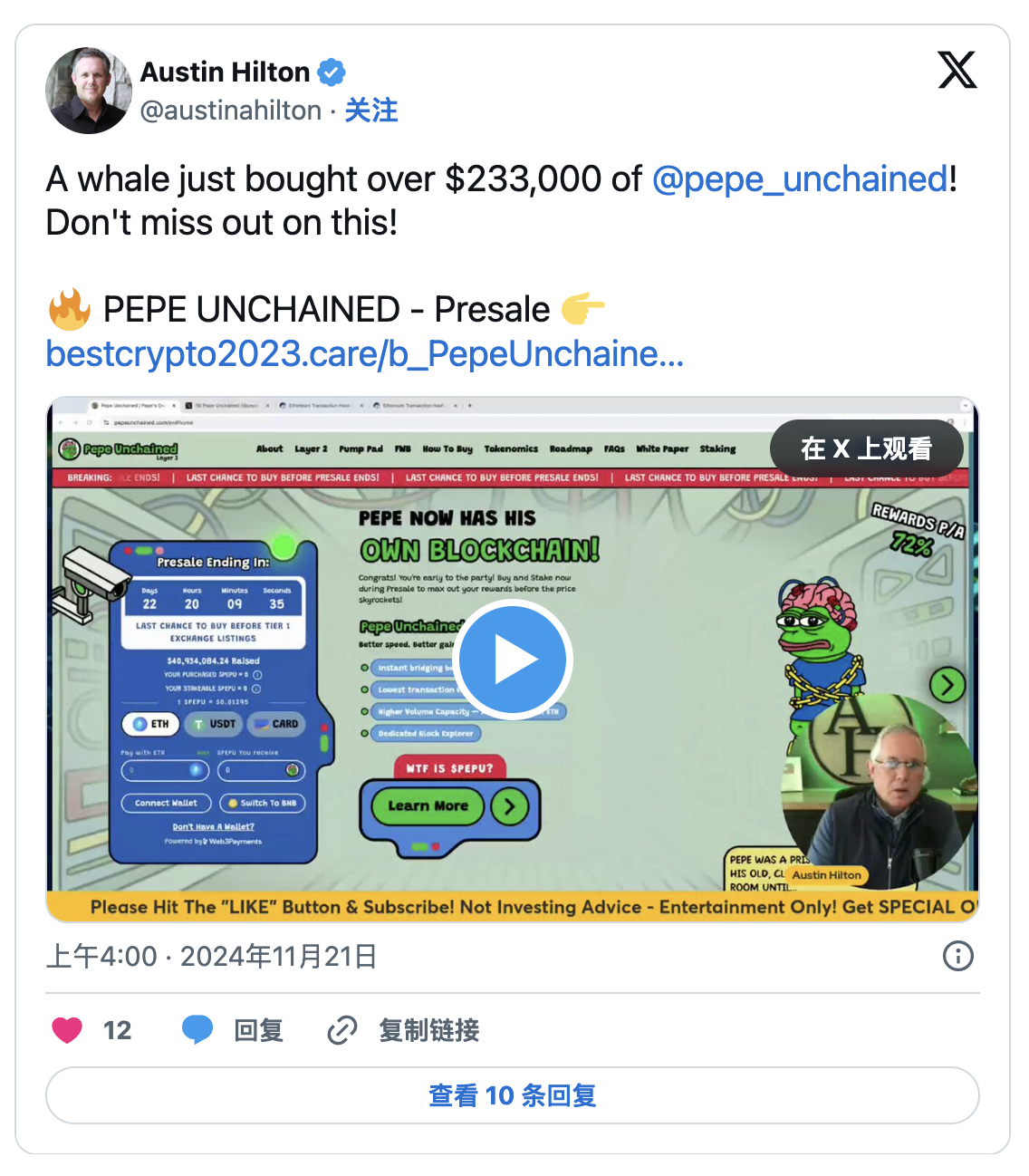Follow @austinahilton via 关注 link

tap(371, 111)
